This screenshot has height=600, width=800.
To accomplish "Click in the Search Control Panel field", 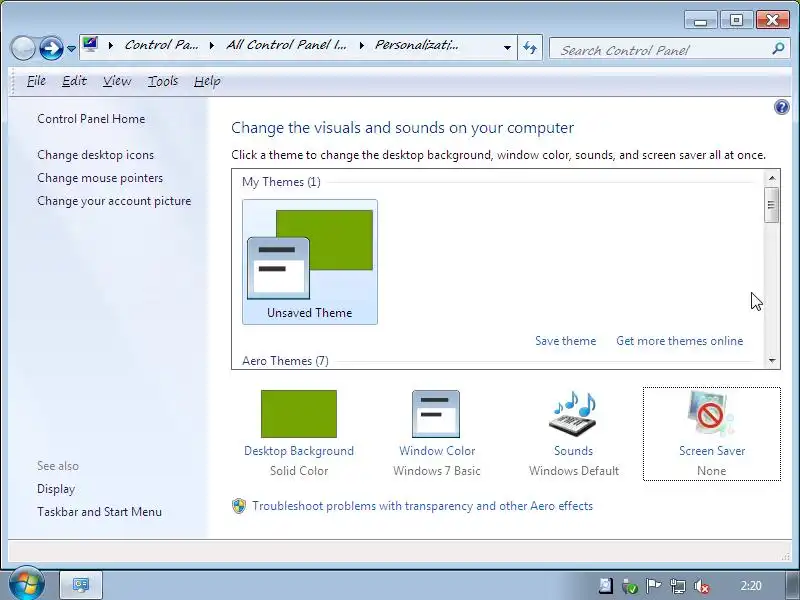I will 663,49.
